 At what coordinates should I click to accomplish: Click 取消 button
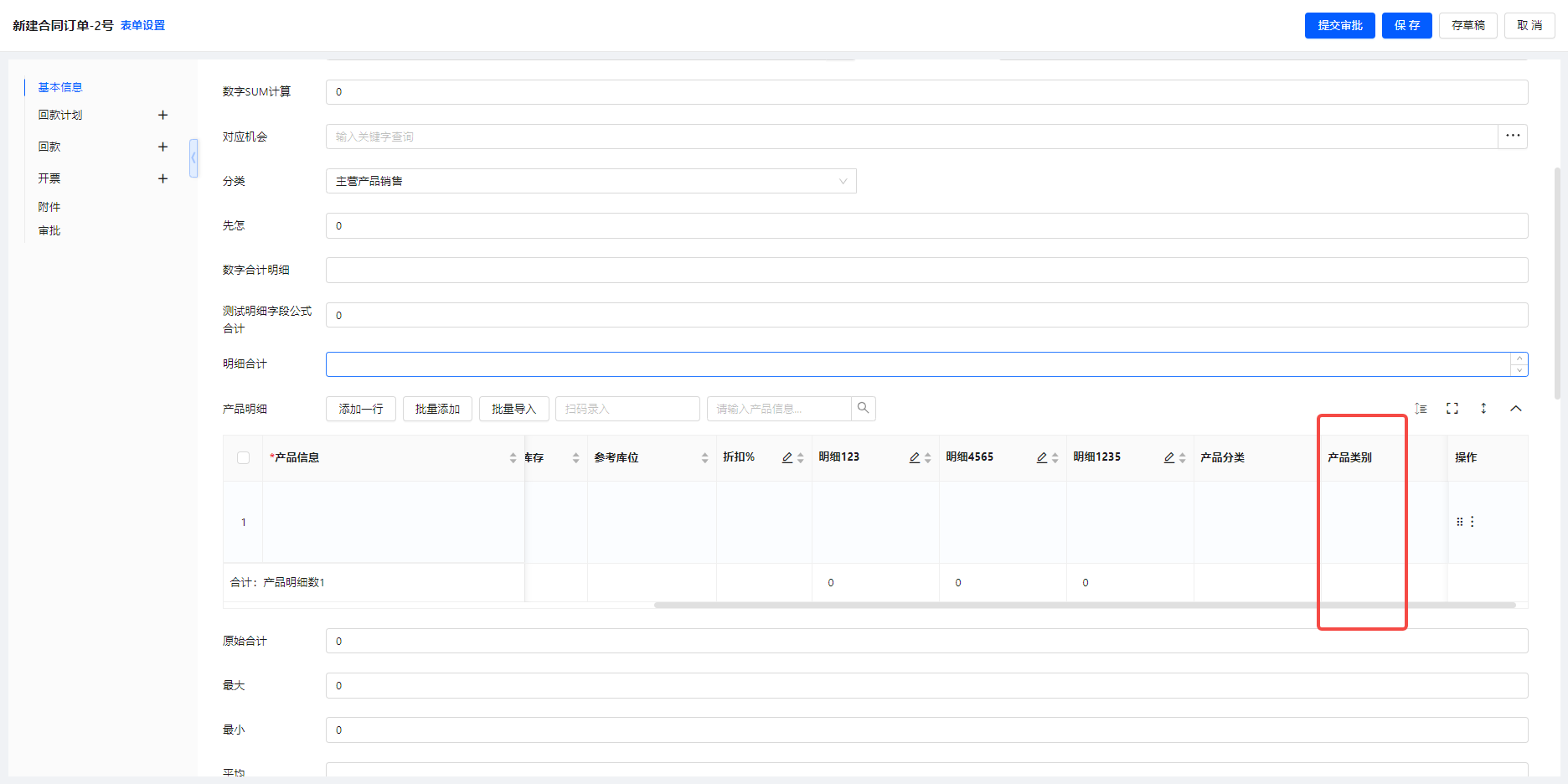point(1529,25)
